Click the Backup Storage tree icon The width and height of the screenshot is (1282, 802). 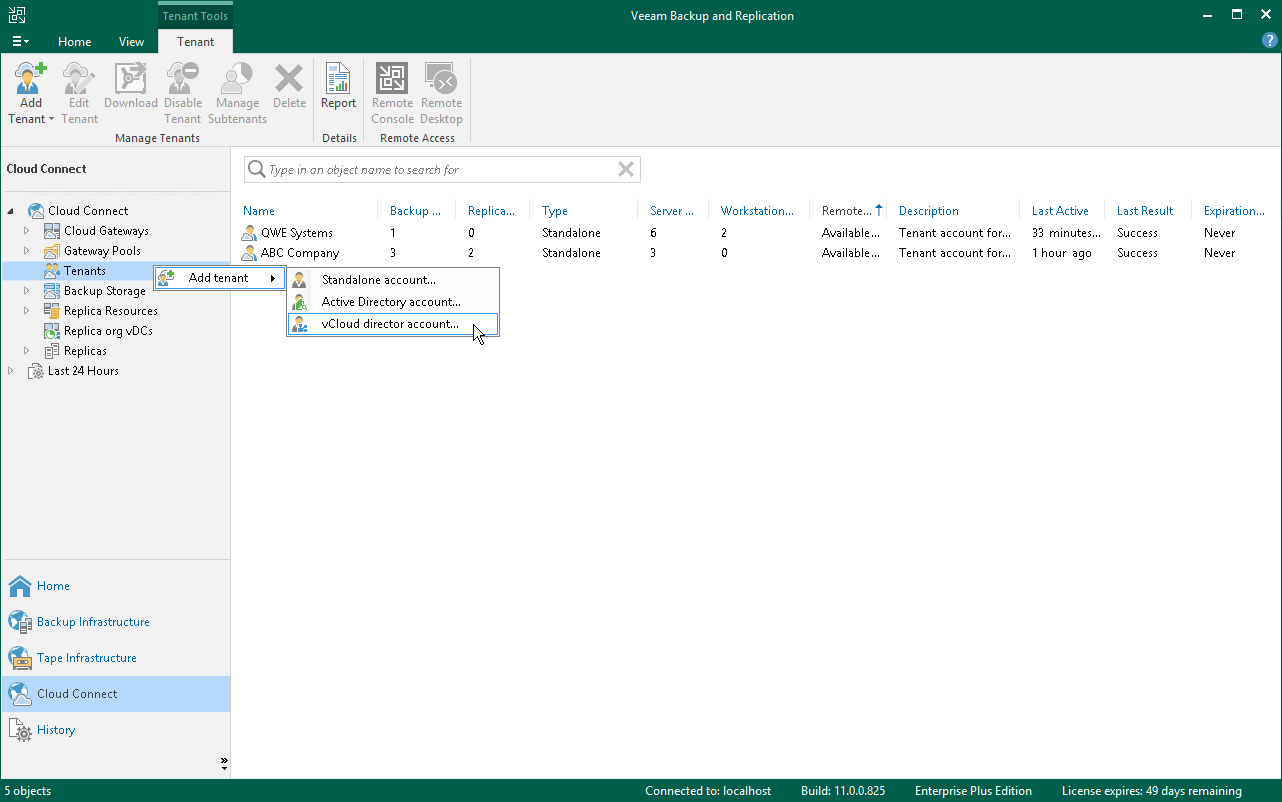[52, 291]
